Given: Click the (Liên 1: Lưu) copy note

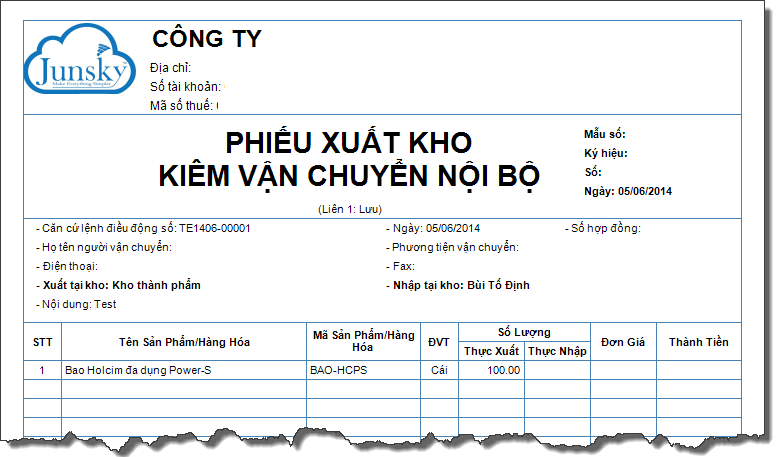Looking at the screenshot, I should click(348, 208).
